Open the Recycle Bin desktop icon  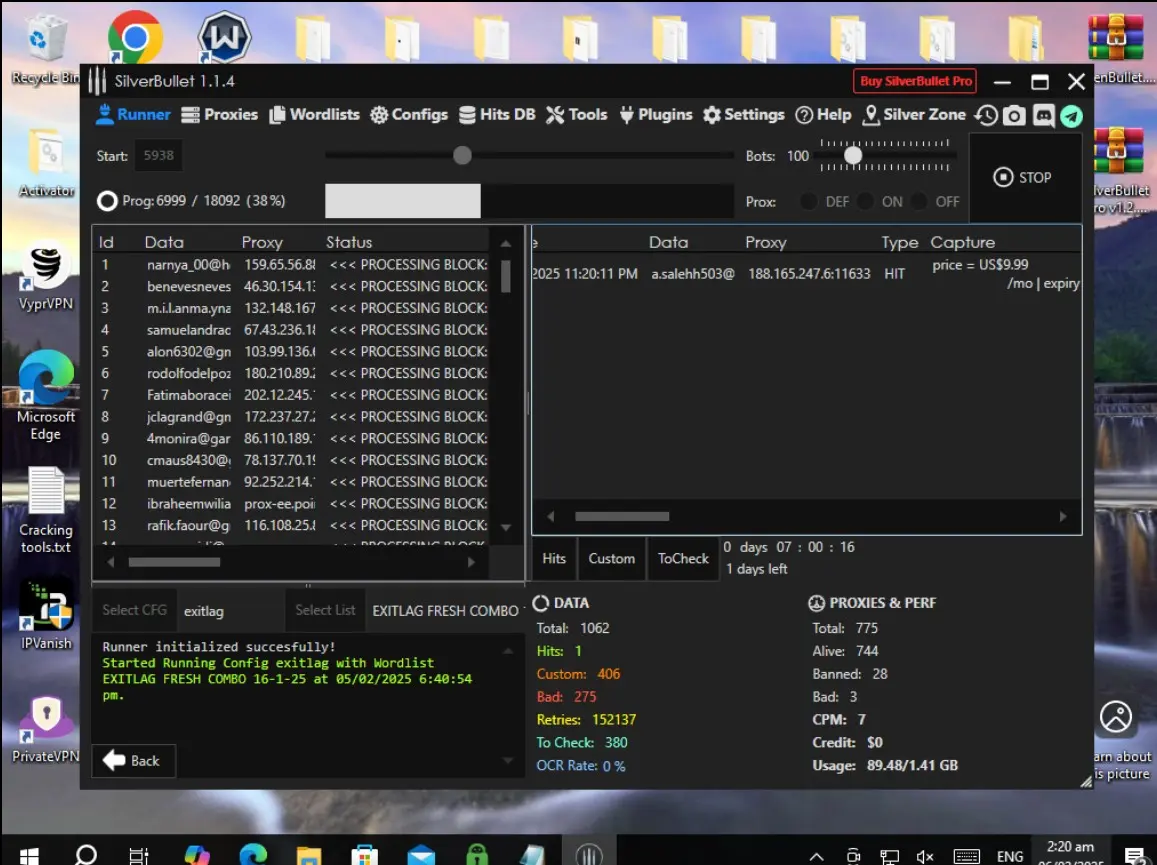click(x=44, y=48)
